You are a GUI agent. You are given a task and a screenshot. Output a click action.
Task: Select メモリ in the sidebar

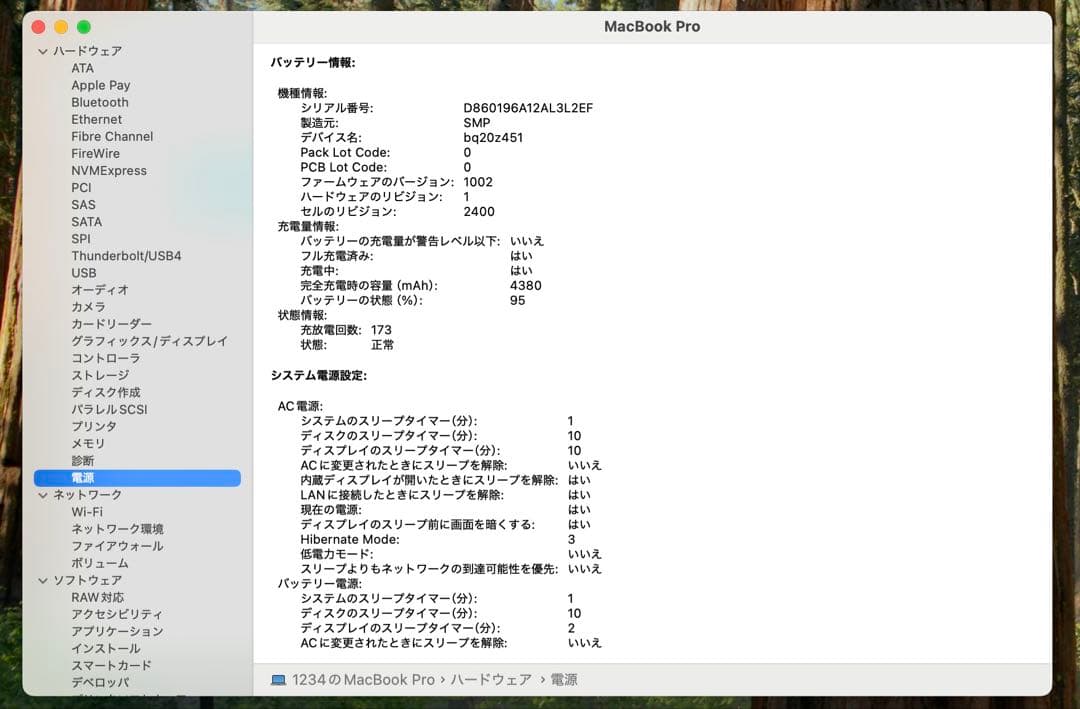point(88,444)
